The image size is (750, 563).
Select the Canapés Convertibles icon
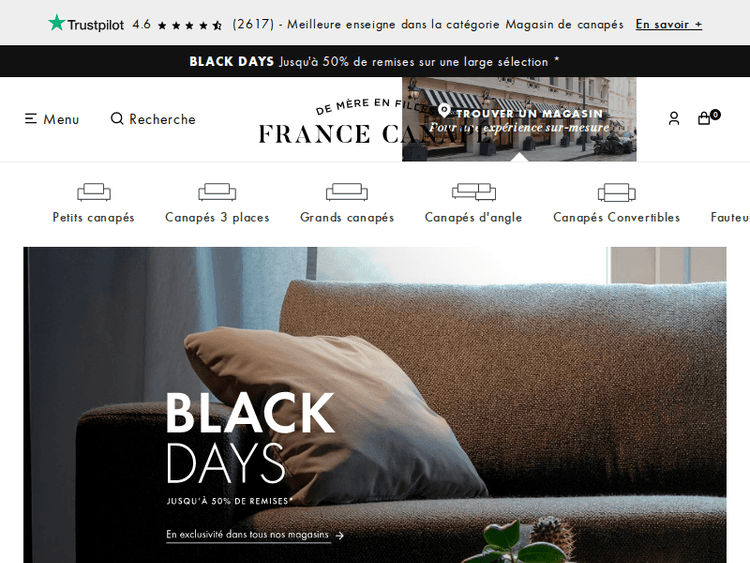(617, 192)
